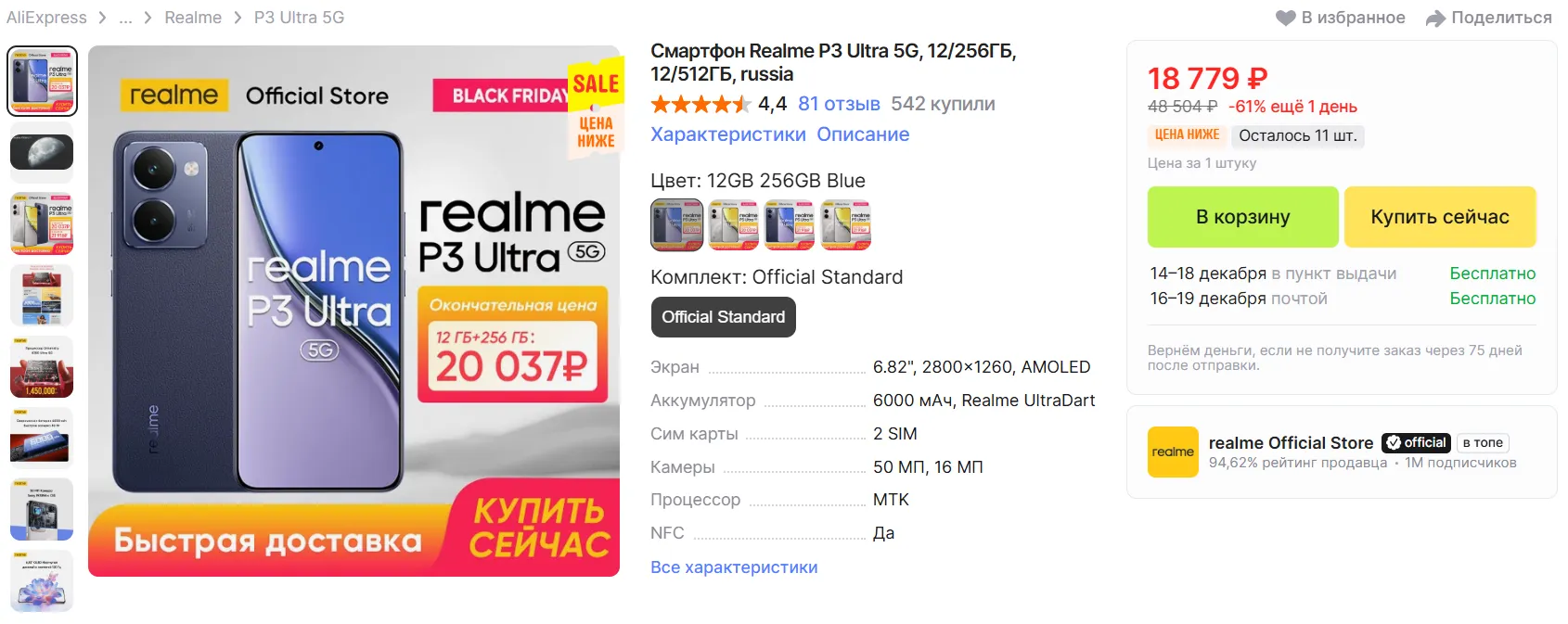This screenshot has width=1568, height=624.
Task: Click the heart icon to add to favorites
Action: [x=1285, y=18]
